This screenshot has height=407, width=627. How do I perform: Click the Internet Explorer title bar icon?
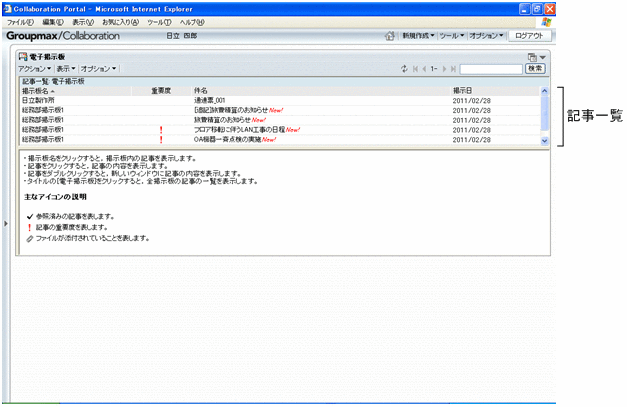(7, 9)
